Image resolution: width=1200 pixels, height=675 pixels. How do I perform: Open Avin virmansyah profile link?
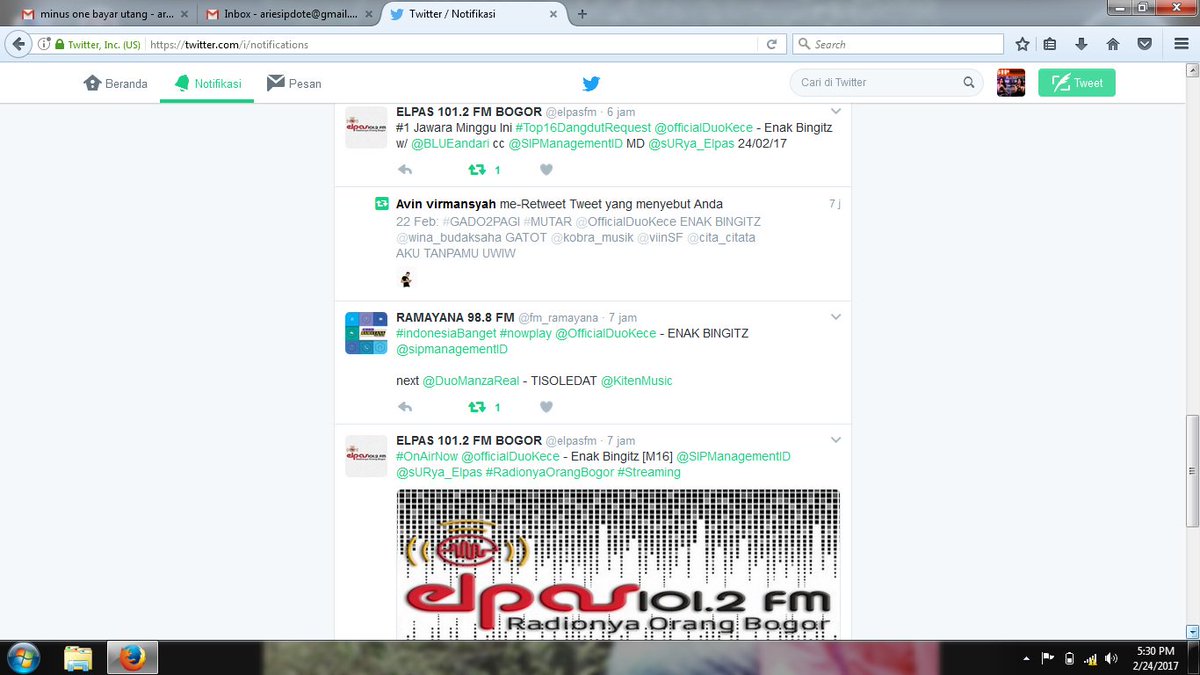[x=446, y=204]
